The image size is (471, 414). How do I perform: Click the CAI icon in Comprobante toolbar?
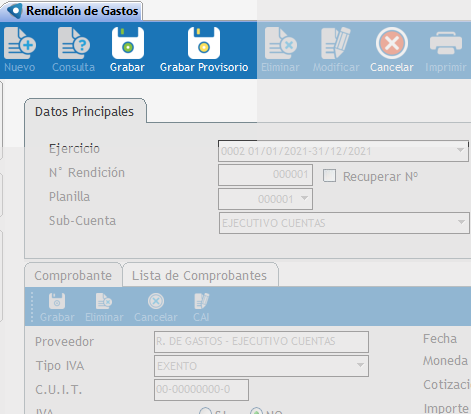click(201, 301)
